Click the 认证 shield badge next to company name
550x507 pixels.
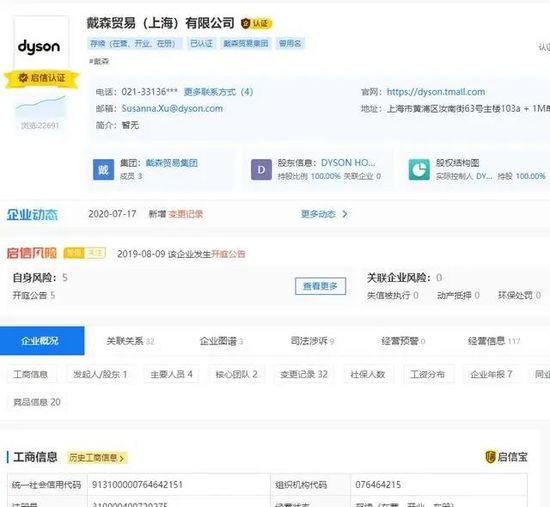[x=257, y=24]
